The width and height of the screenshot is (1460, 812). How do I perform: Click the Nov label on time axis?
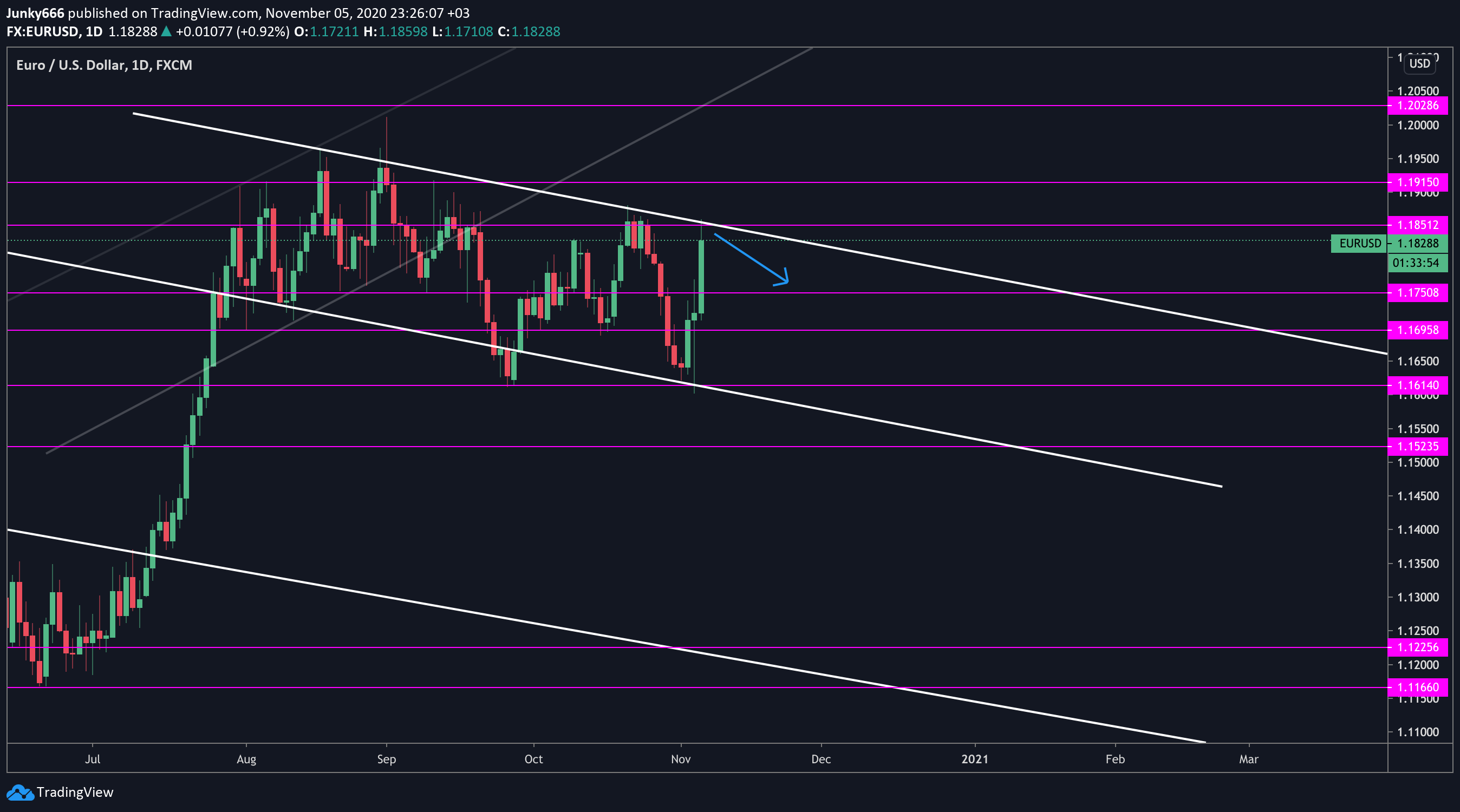[681, 759]
